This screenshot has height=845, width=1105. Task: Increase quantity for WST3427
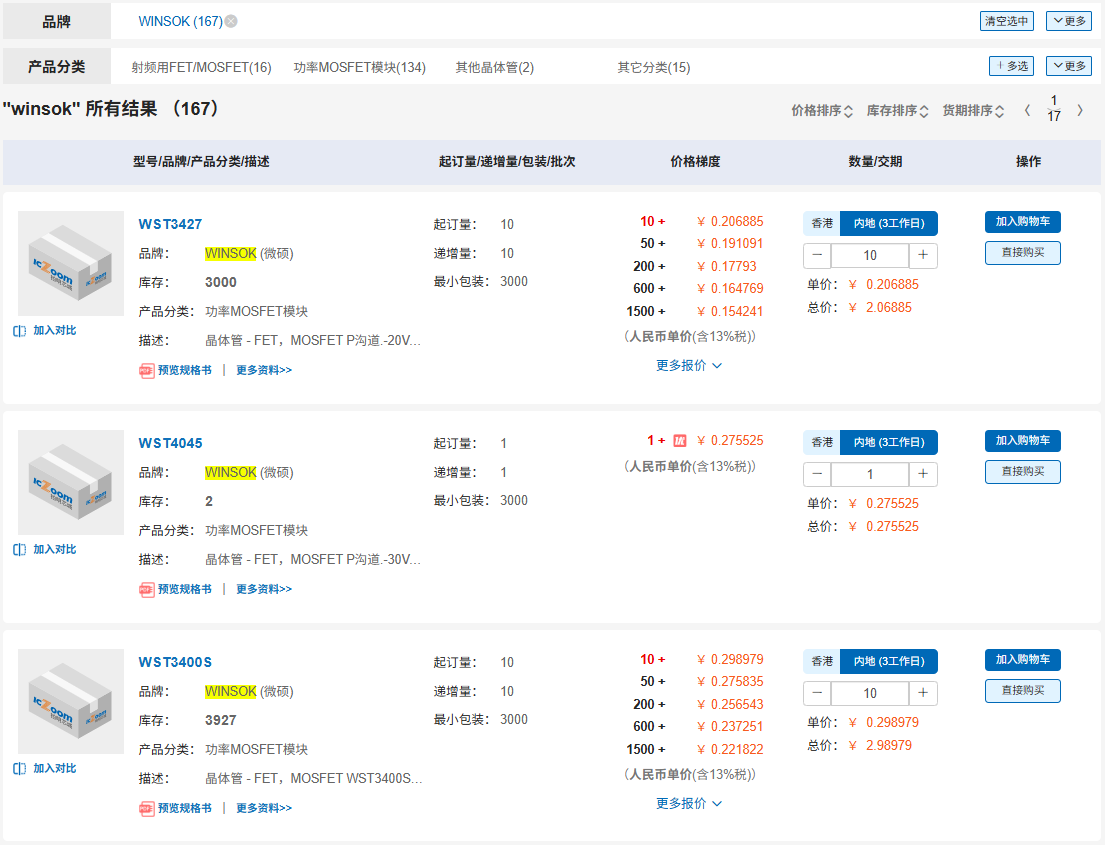[923, 255]
